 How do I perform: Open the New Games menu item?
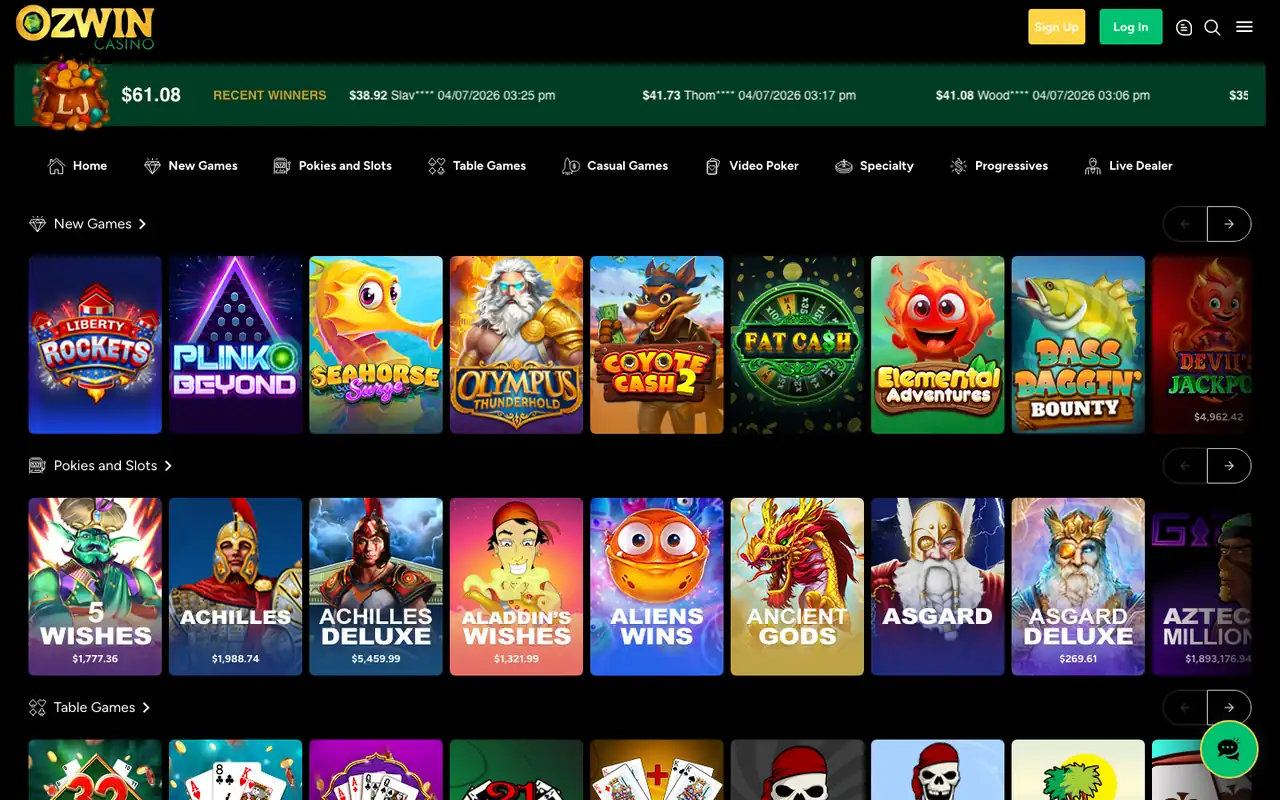[x=190, y=166]
